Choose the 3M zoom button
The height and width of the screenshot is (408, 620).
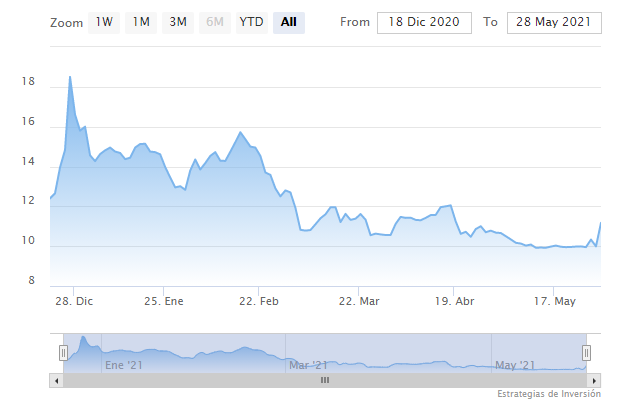(x=178, y=23)
